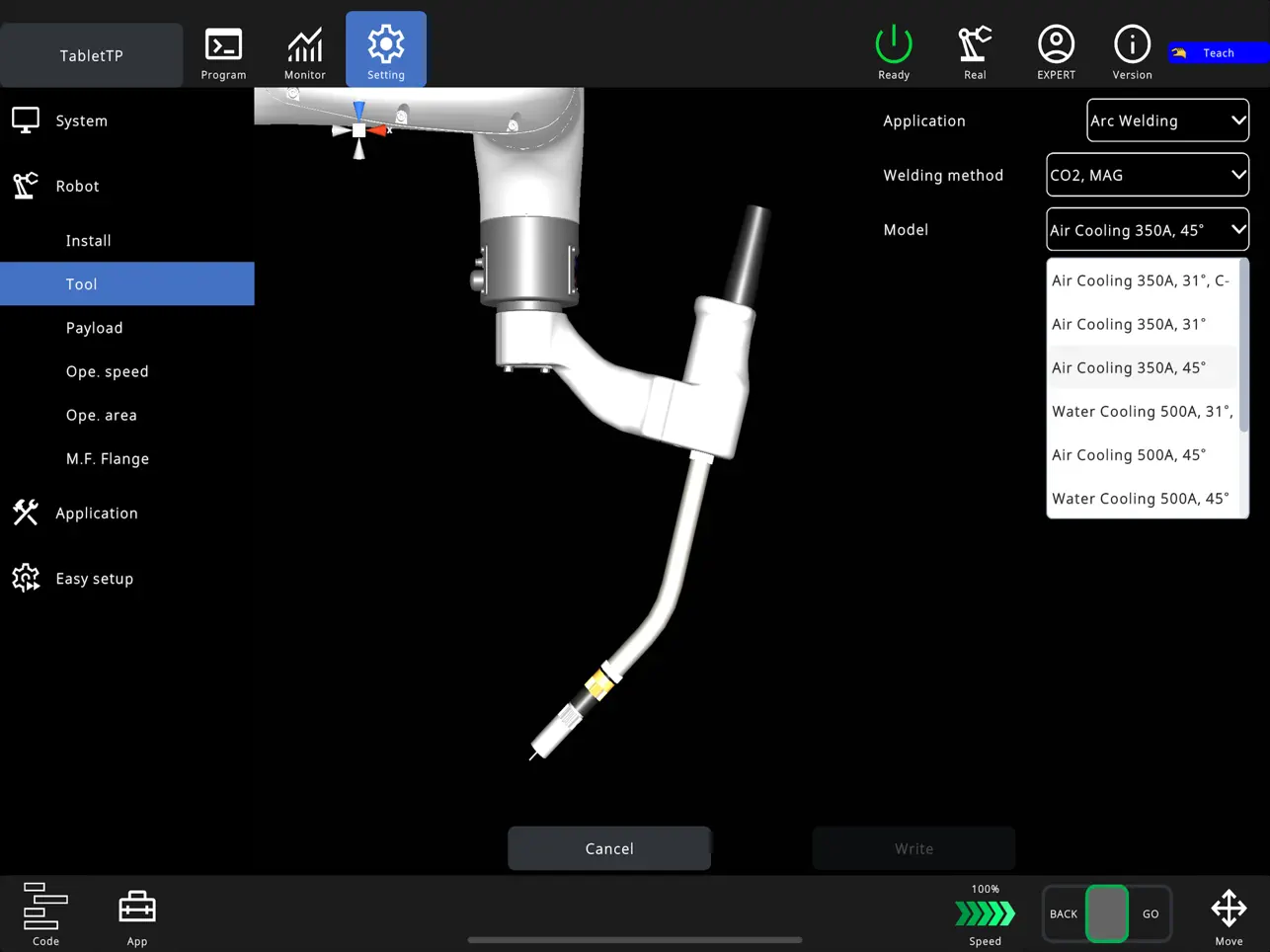Expand the Application dropdown showing Arc Welding
The width and height of the screenshot is (1270, 952).
click(1167, 120)
